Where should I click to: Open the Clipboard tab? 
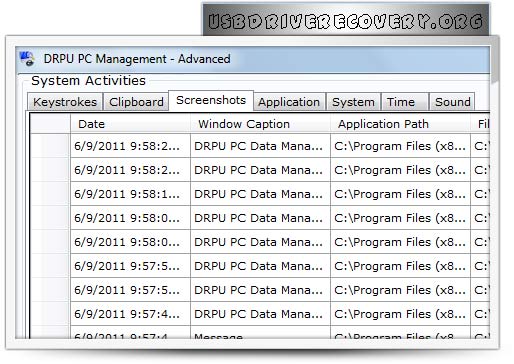tap(136, 102)
